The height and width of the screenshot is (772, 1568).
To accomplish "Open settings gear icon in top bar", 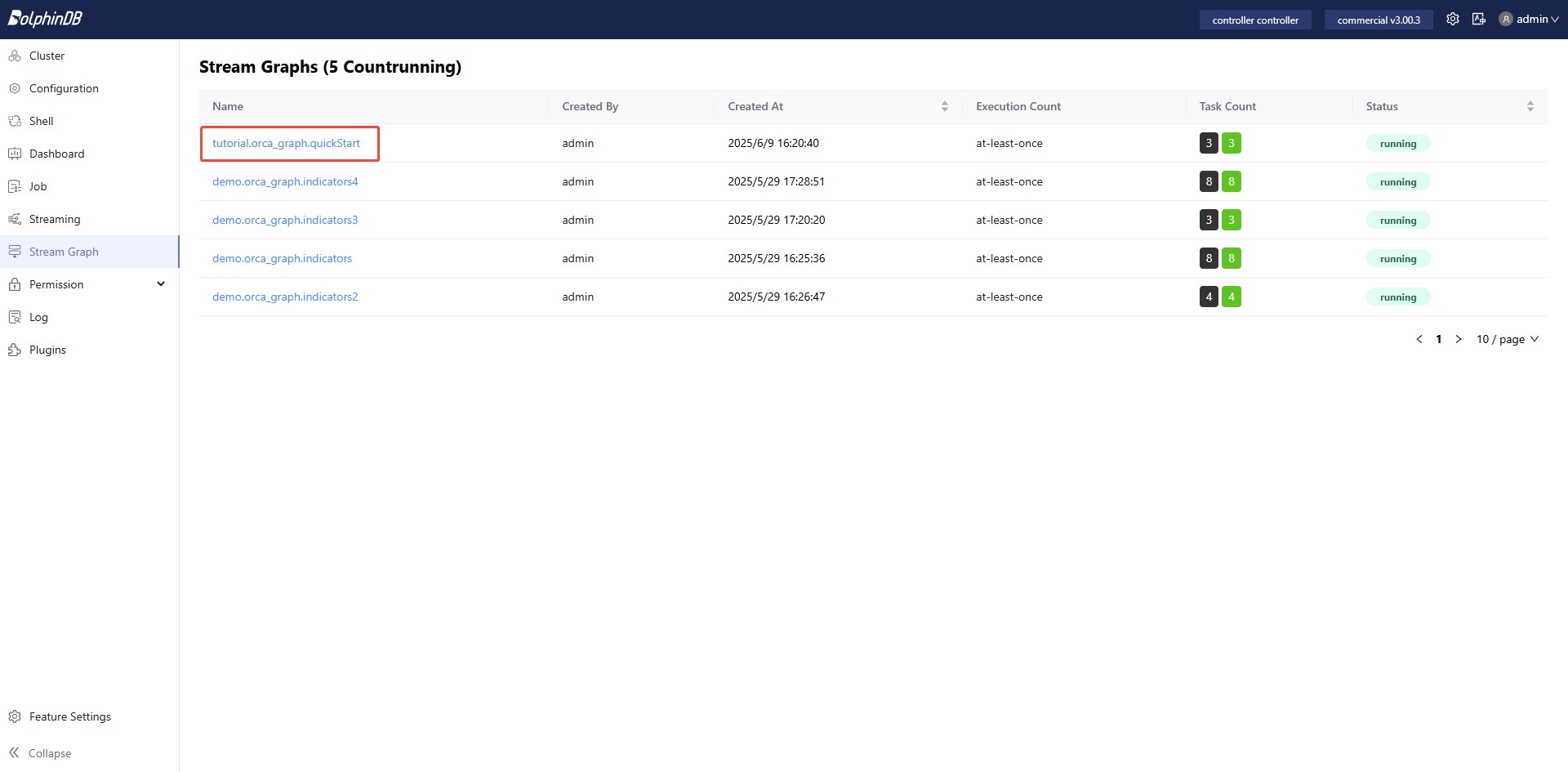I will tap(1452, 19).
